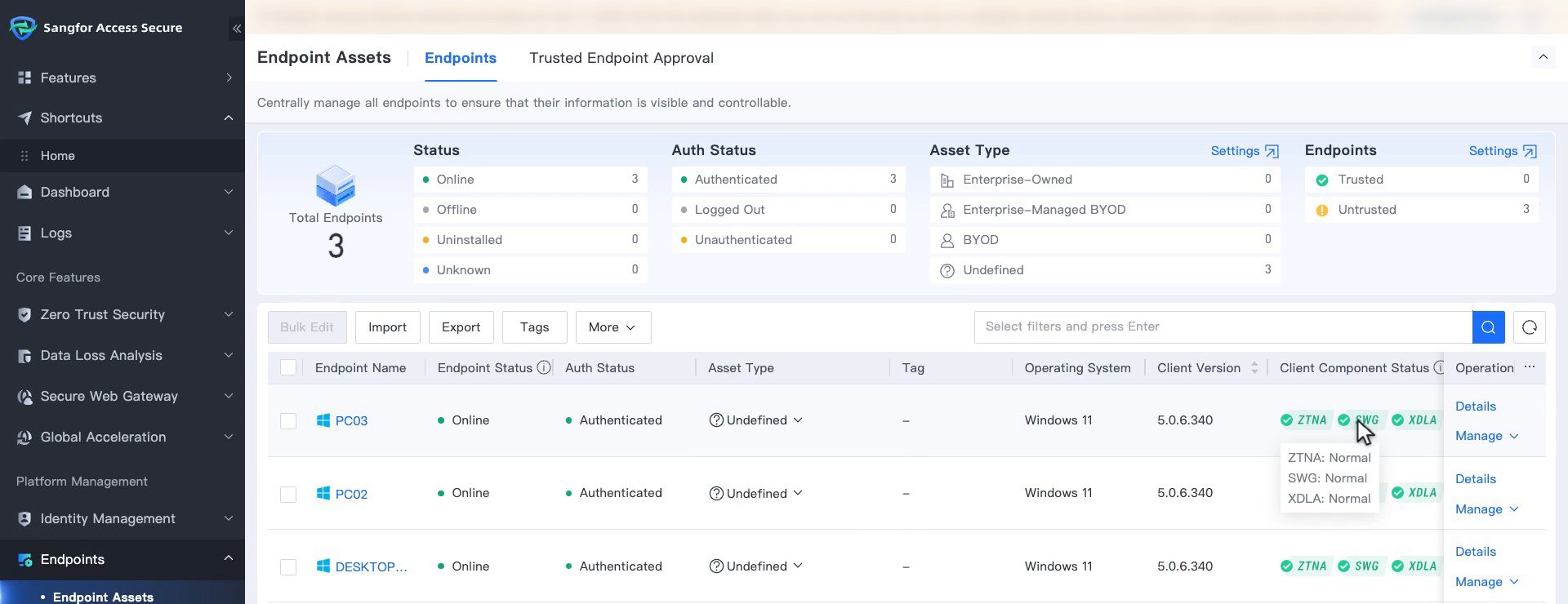The height and width of the screenshot is (604, 1568).
Task: Click info icon beside Client Component Status
Action: (x=1439, y=368)
